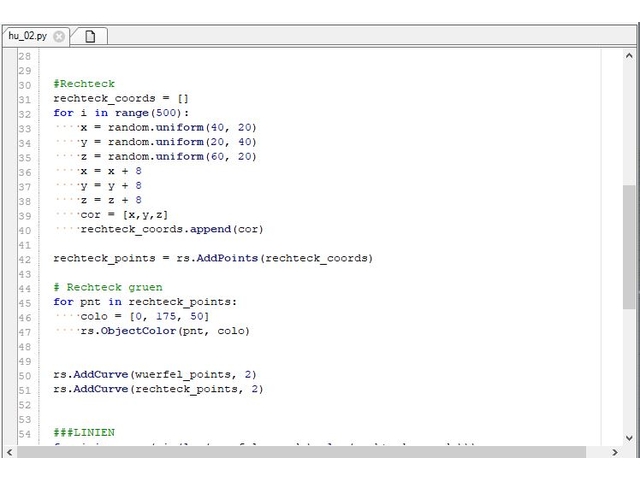Click the rs.AddPoints(rechteck_coords) line
Viewport: 640px width, 480px height.
(213, 258)
